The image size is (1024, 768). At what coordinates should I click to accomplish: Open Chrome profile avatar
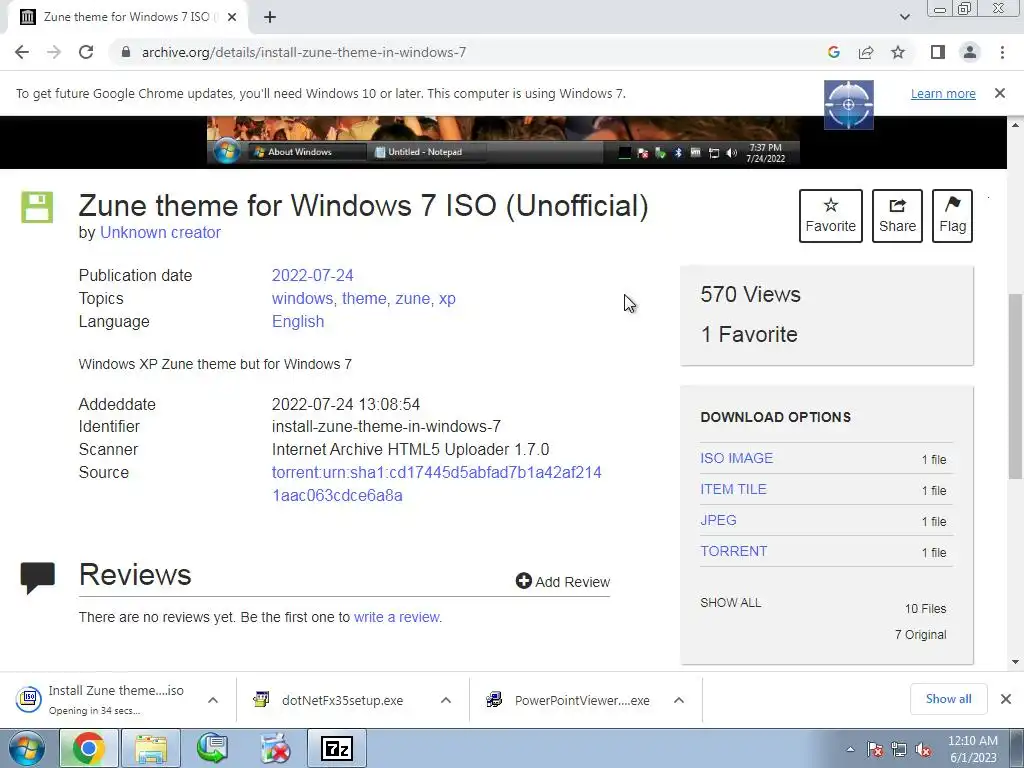(970, 52)
